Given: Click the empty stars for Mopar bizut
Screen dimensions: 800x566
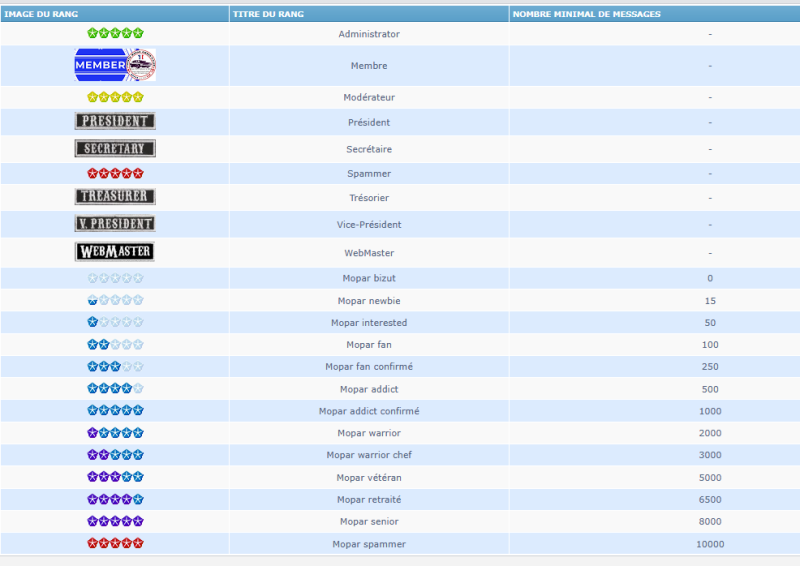Looking at the screenshot, I should 115,278.
